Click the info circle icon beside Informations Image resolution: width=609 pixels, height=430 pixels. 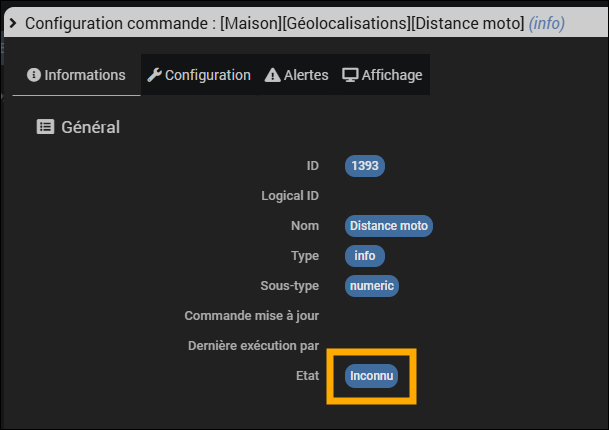pos(34,75)
